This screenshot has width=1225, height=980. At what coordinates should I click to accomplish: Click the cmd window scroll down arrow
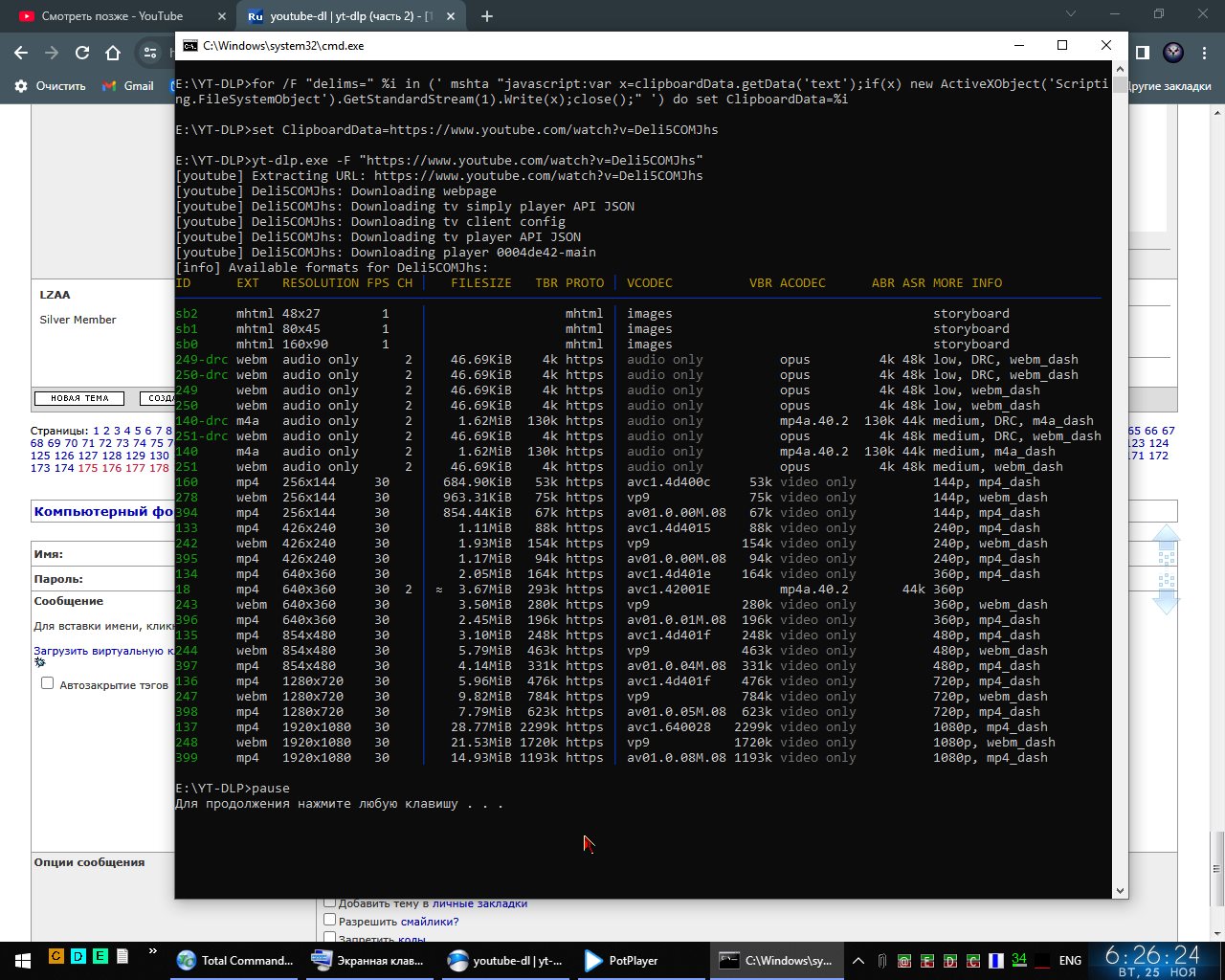pos(1120,890)
